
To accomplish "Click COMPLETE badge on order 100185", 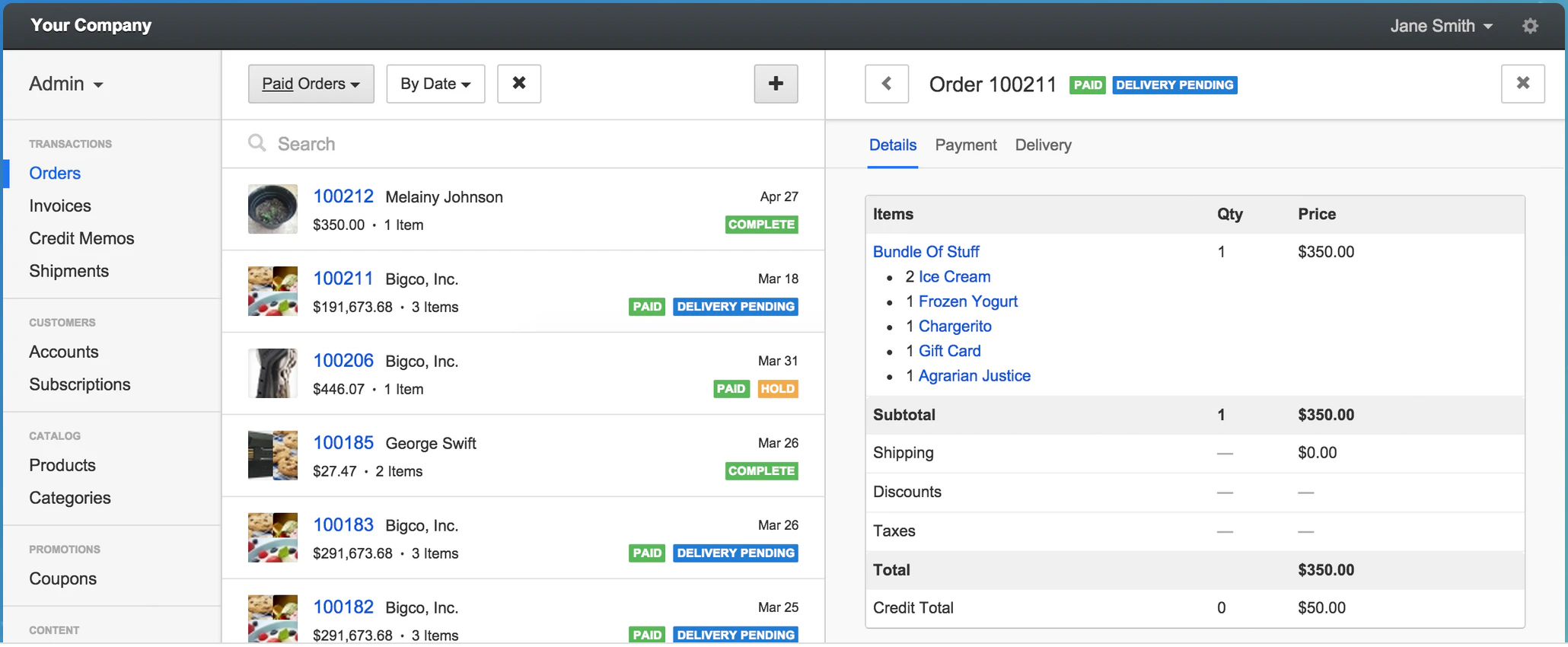I will [761, 471].
